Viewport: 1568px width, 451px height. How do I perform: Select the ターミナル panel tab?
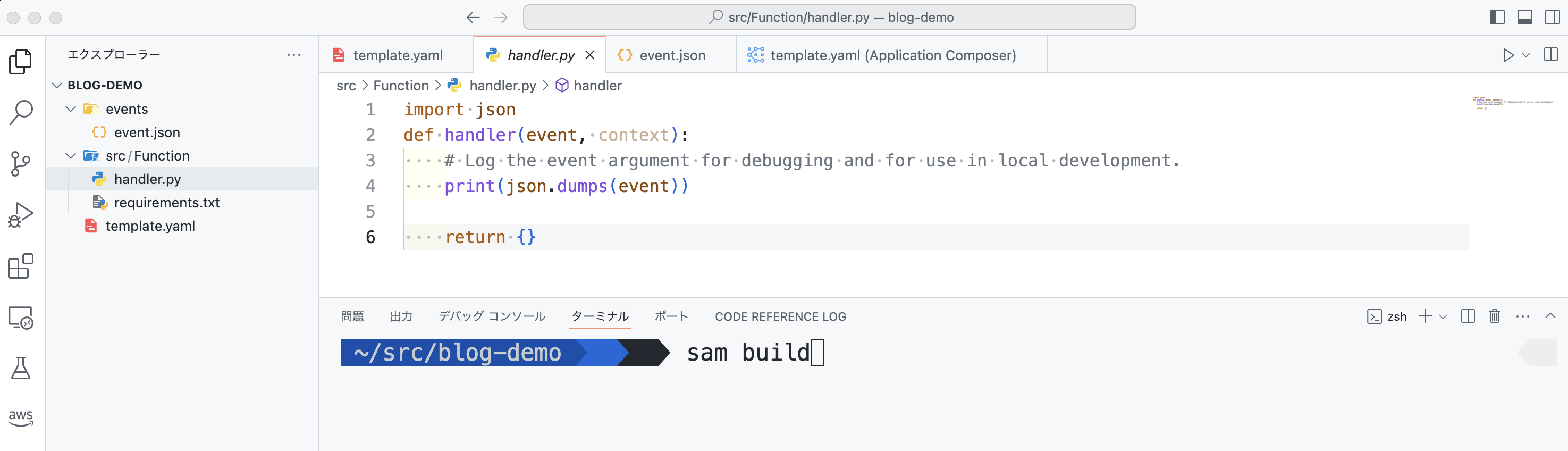[x=600, y=316]
